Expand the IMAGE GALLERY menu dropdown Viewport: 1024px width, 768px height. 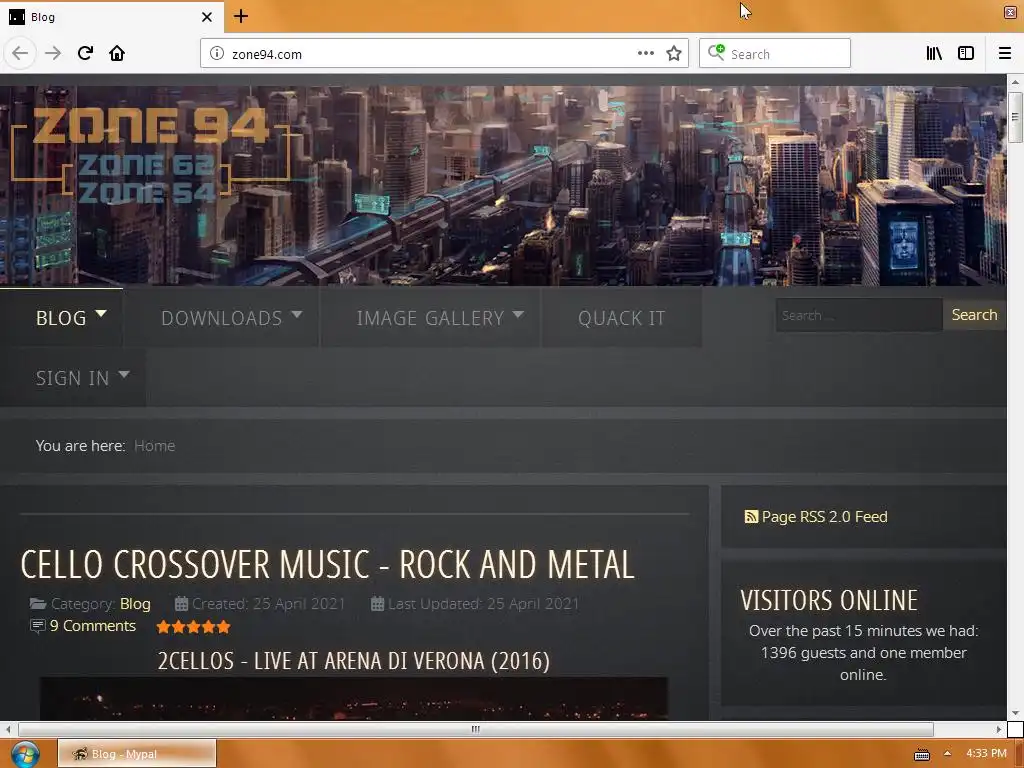click(x=518, y=314)
